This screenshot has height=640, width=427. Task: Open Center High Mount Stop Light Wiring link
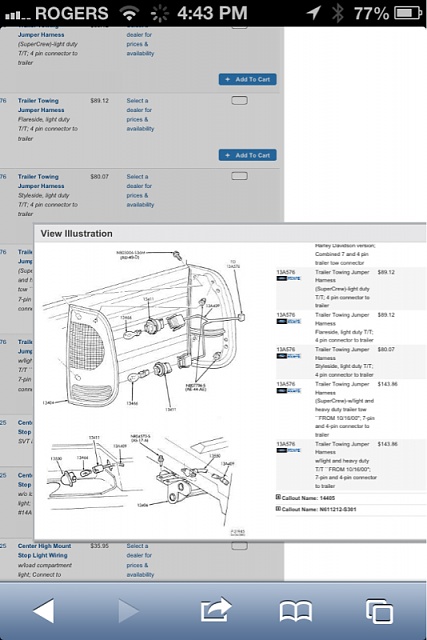pos(44,551)
